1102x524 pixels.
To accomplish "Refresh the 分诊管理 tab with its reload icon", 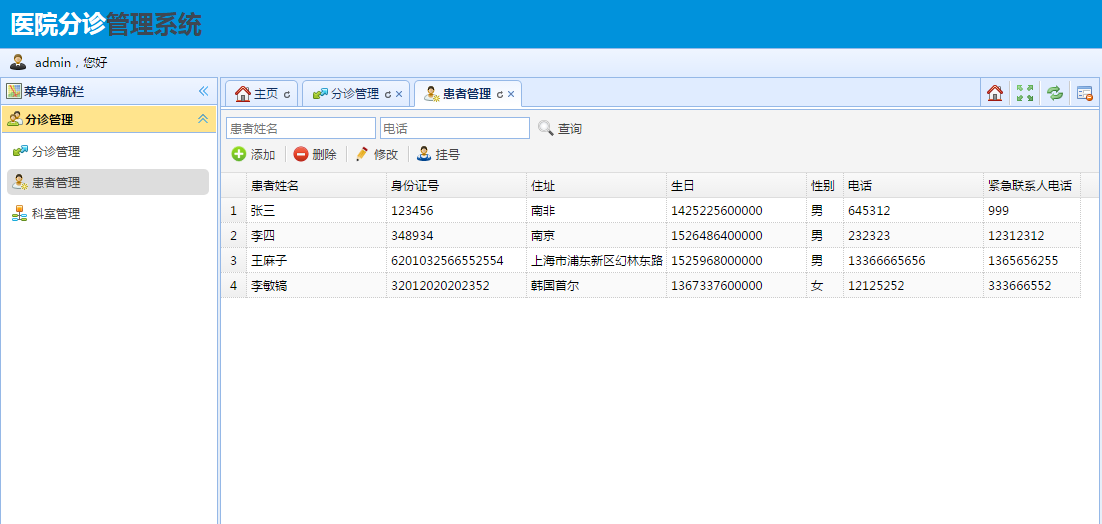I will pos(387,94).
